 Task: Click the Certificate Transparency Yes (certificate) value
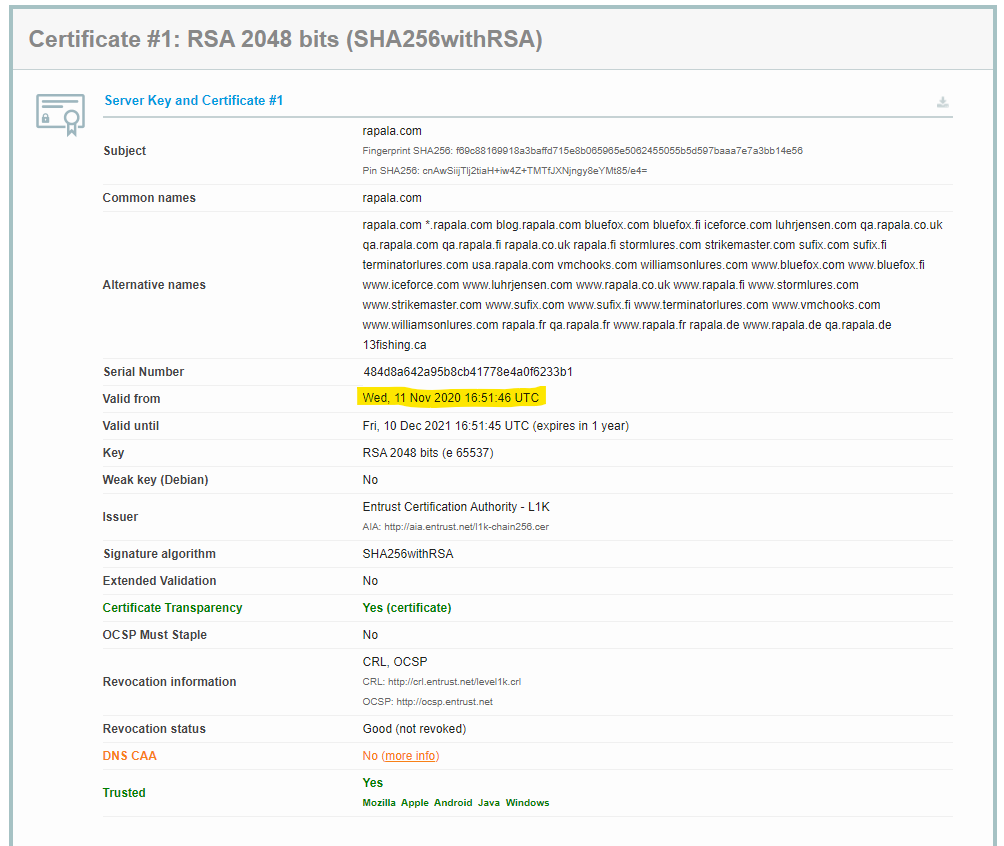tap(407, 608)
